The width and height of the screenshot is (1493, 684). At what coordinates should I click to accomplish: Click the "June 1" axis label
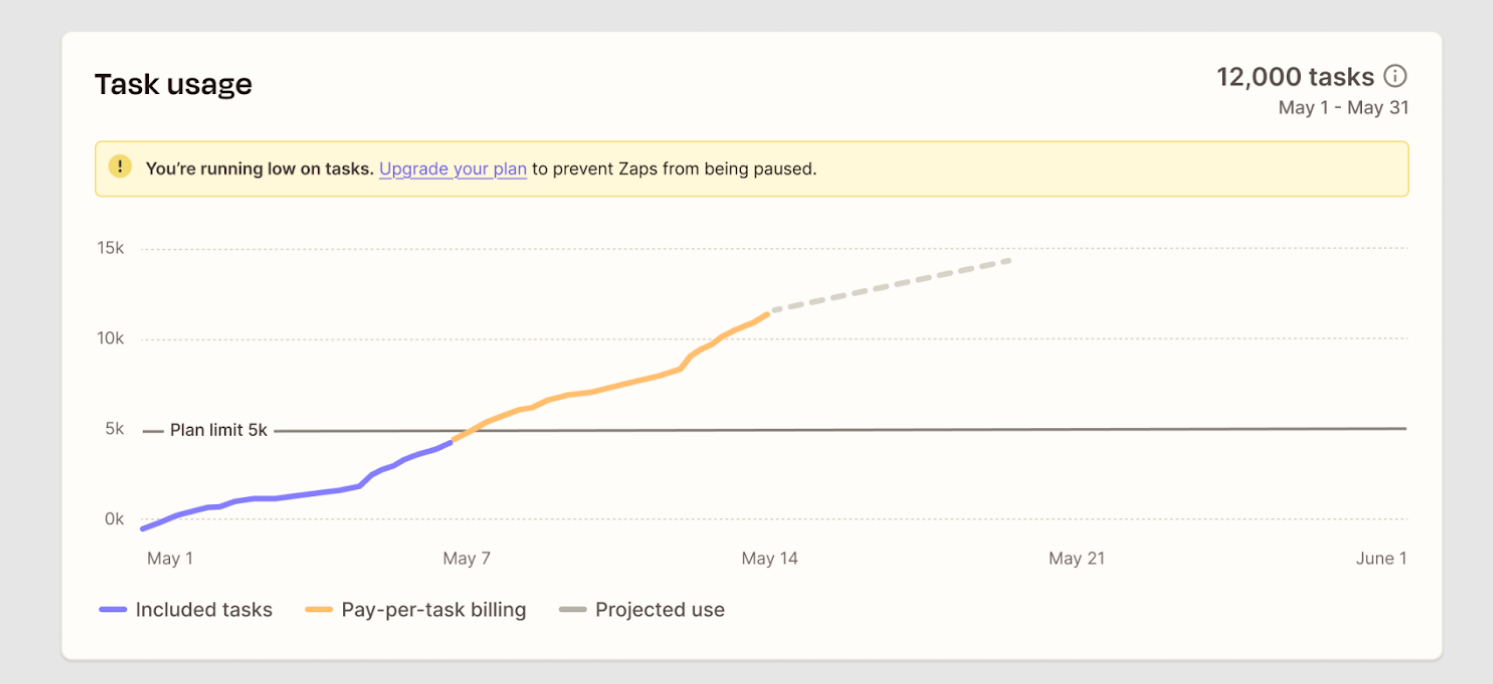click(x=1381, y=558)
